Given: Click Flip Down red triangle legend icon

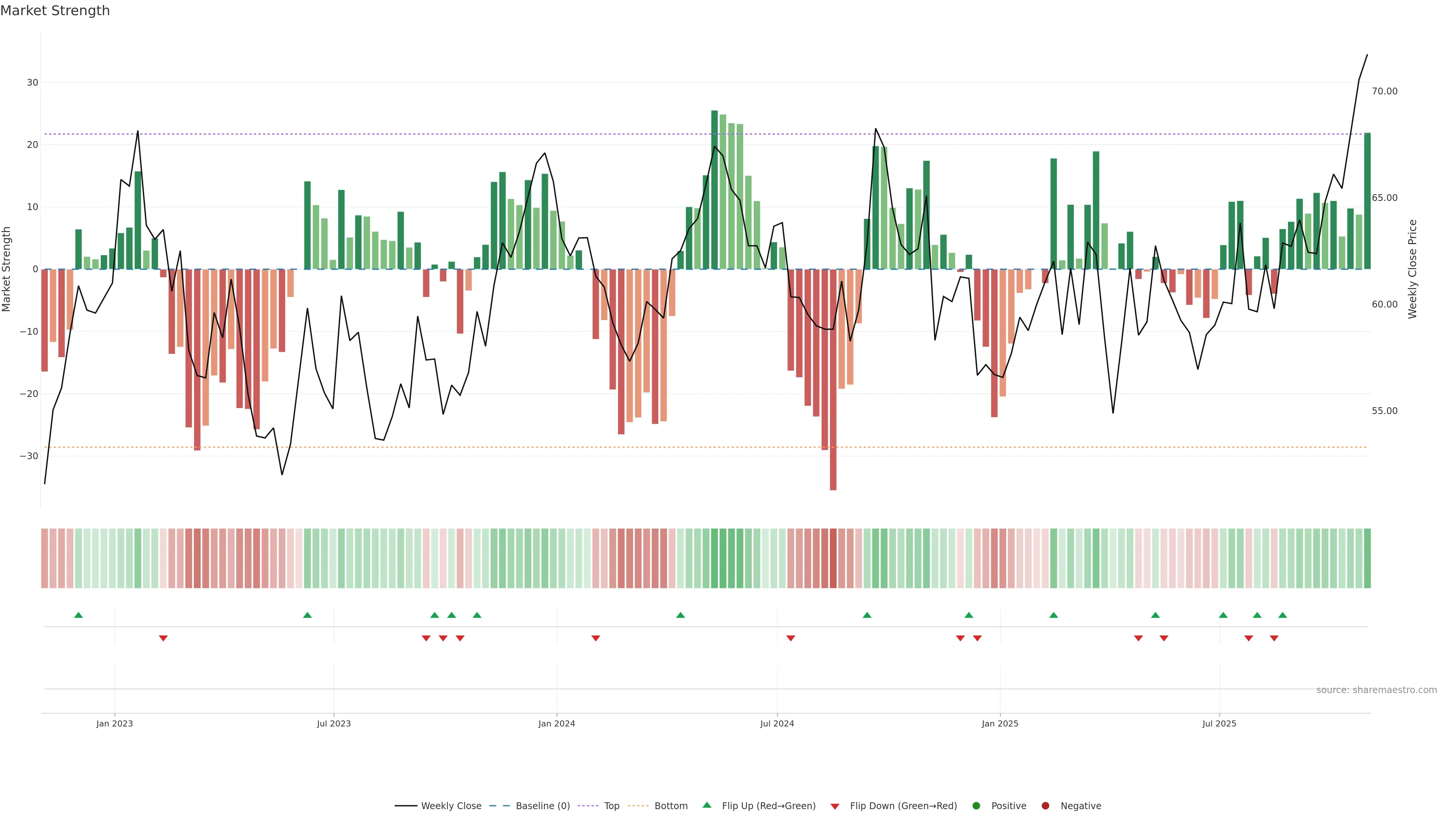Looking at the screenshot, I should [835, 806].
